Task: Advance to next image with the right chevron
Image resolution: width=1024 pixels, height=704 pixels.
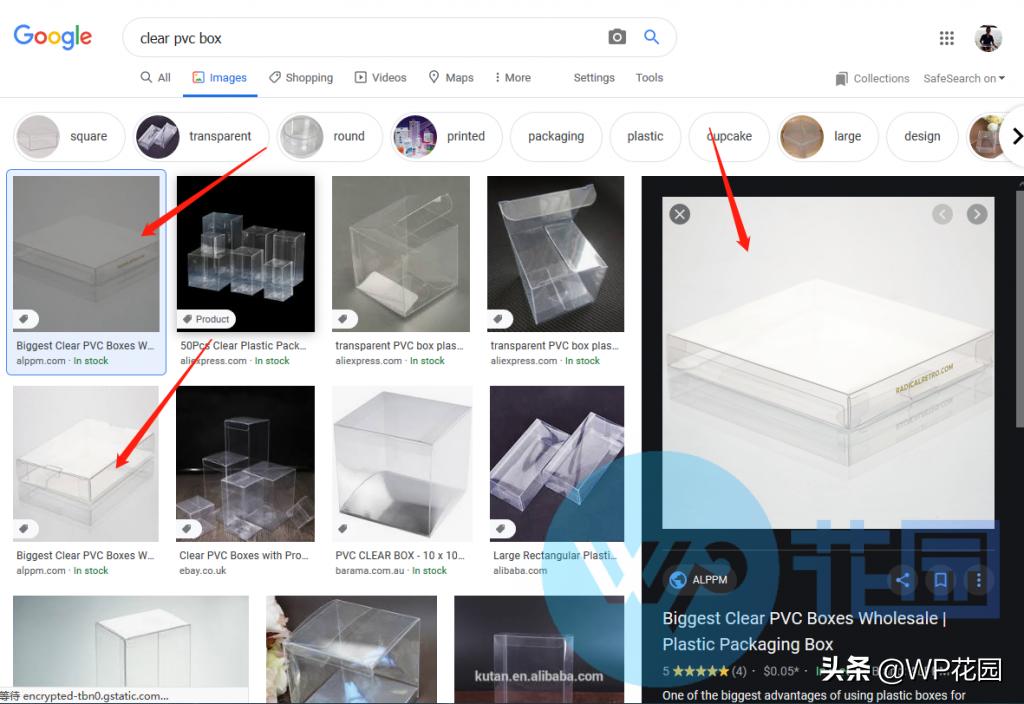Action: tap(977, 214)
